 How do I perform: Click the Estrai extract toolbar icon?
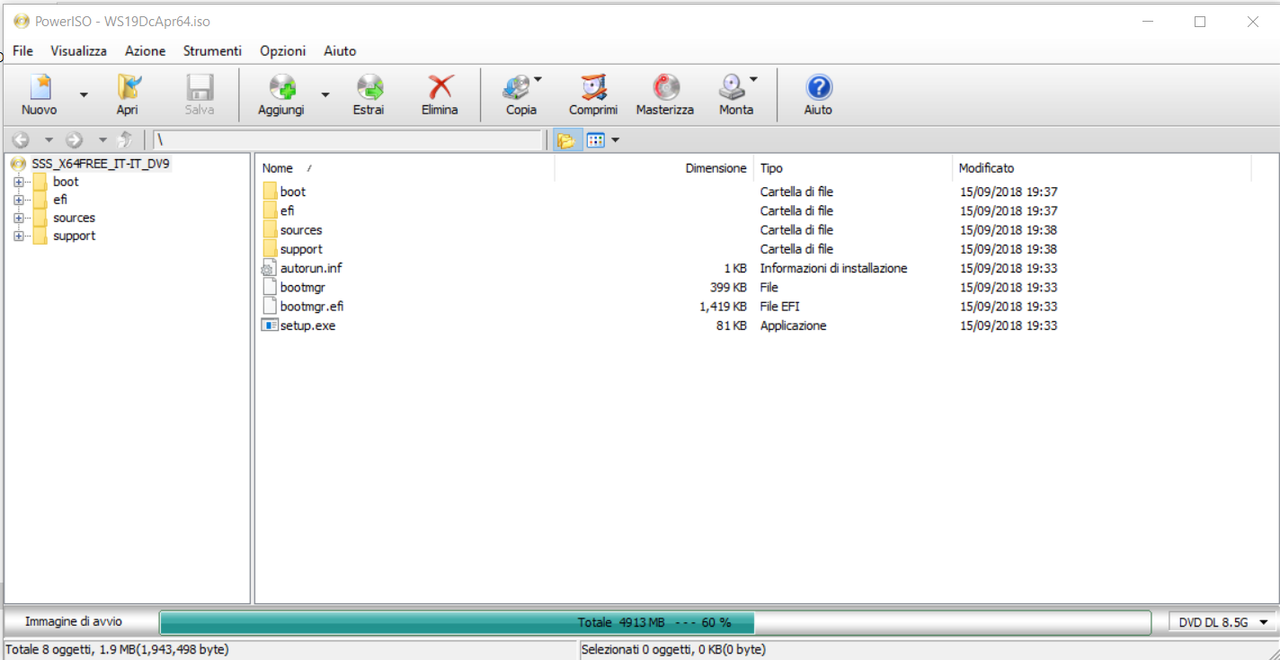tap(369, 87)
